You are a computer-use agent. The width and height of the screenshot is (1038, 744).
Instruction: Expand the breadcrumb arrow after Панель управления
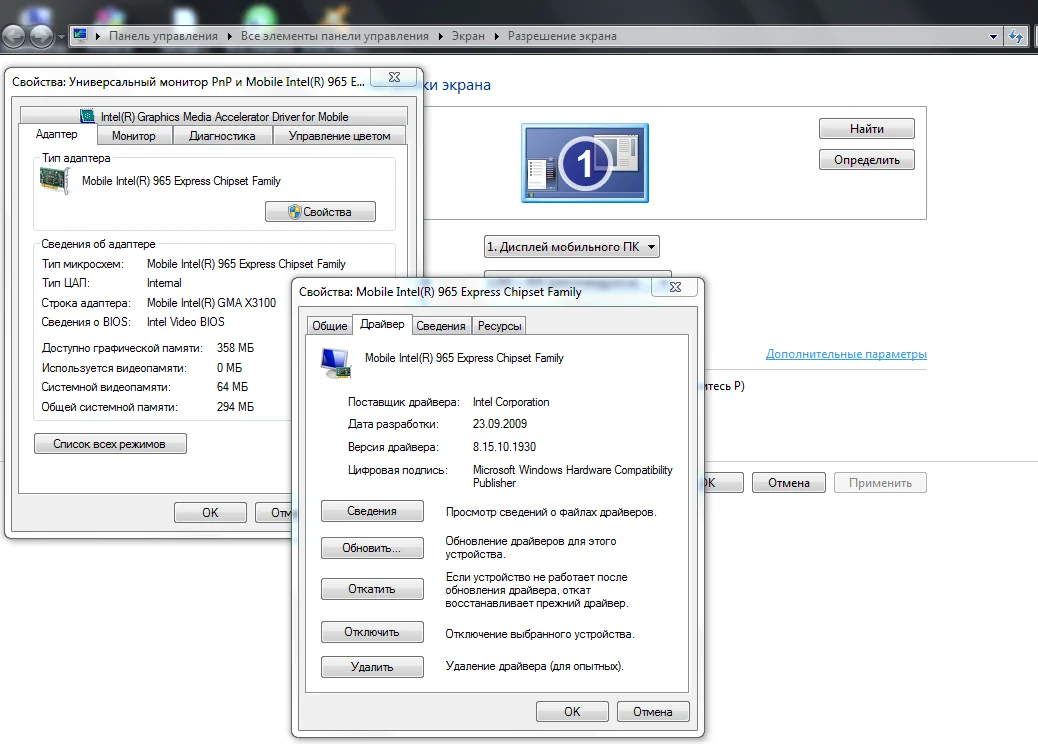229,36
